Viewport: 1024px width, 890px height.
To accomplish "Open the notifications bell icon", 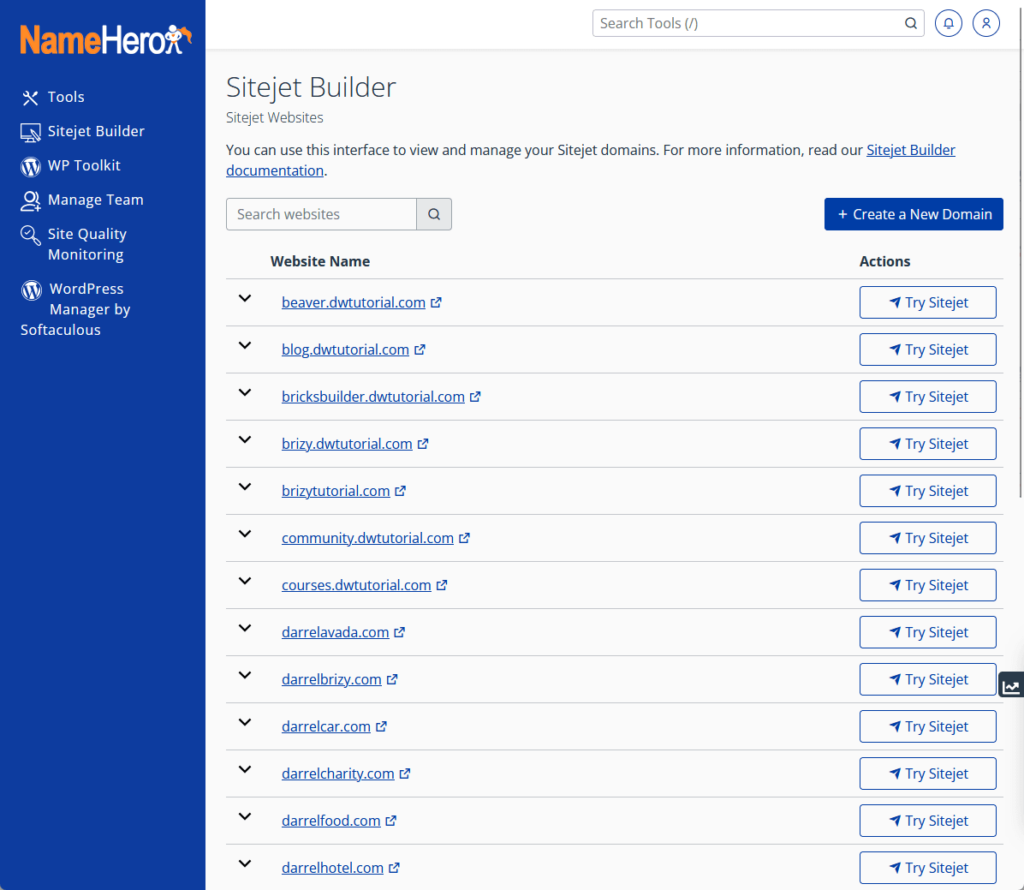I will pos(948,24).
